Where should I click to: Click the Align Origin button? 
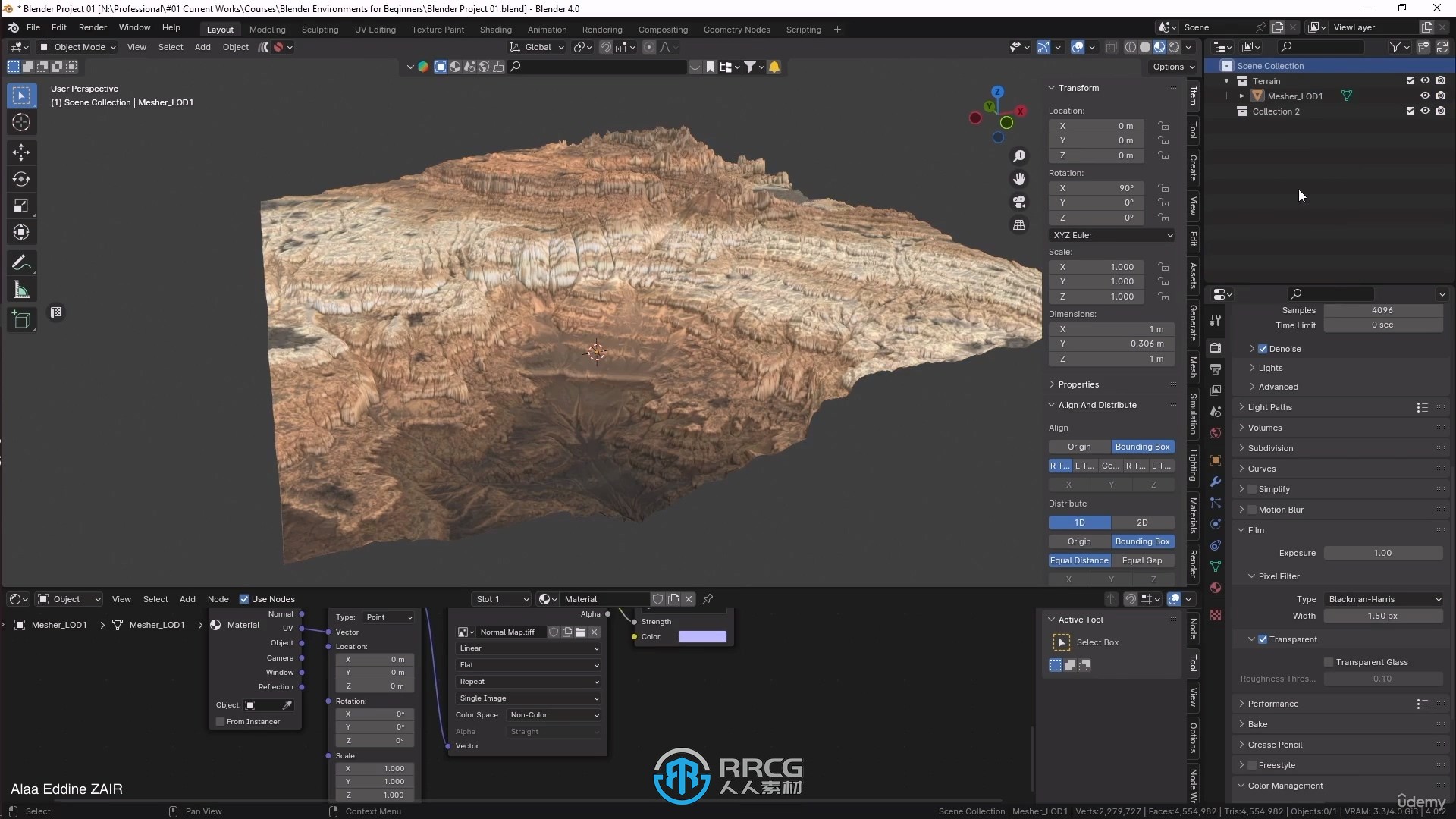(1079, 447)
